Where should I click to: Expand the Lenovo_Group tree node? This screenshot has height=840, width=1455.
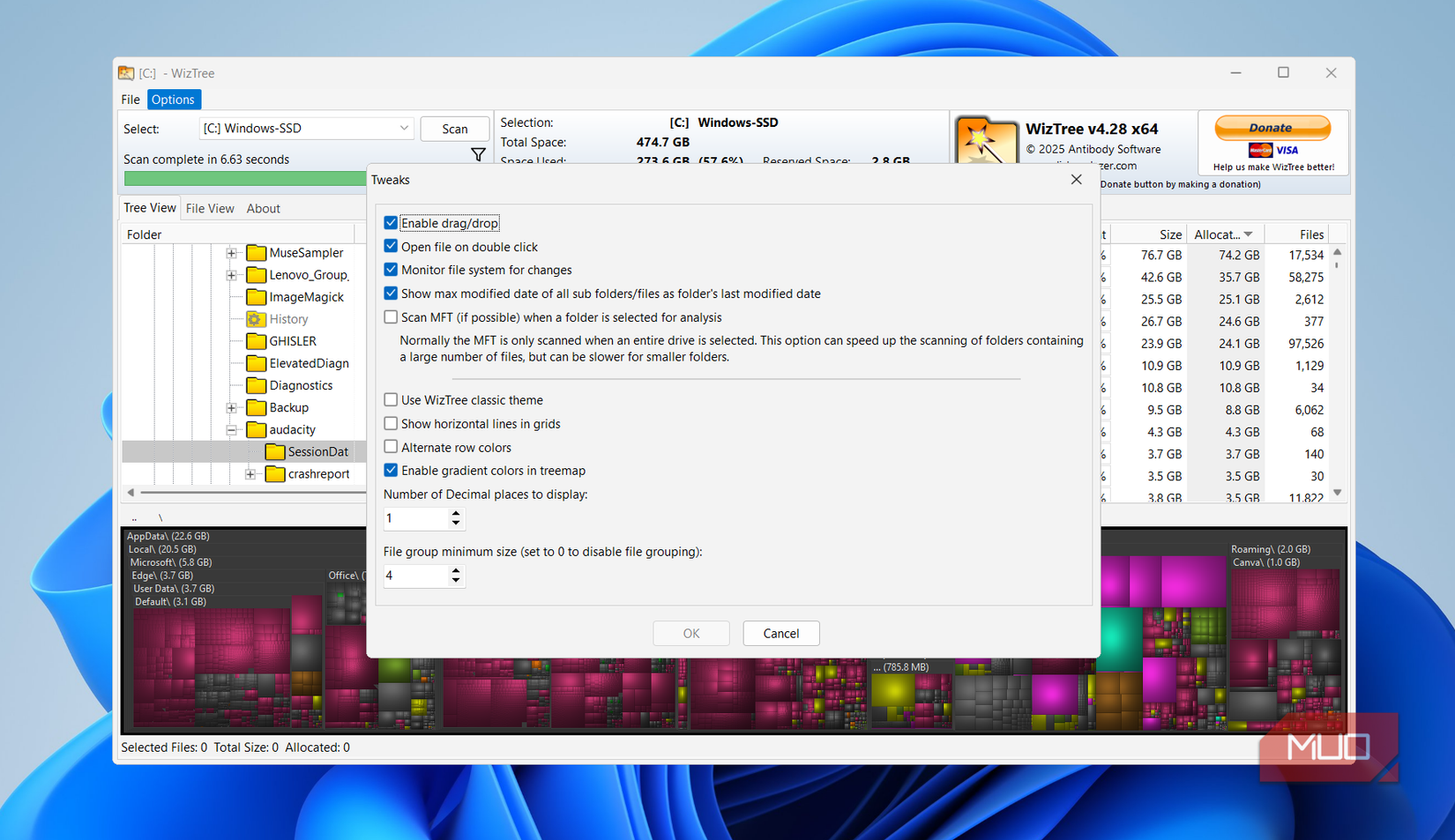click(231, 274)
